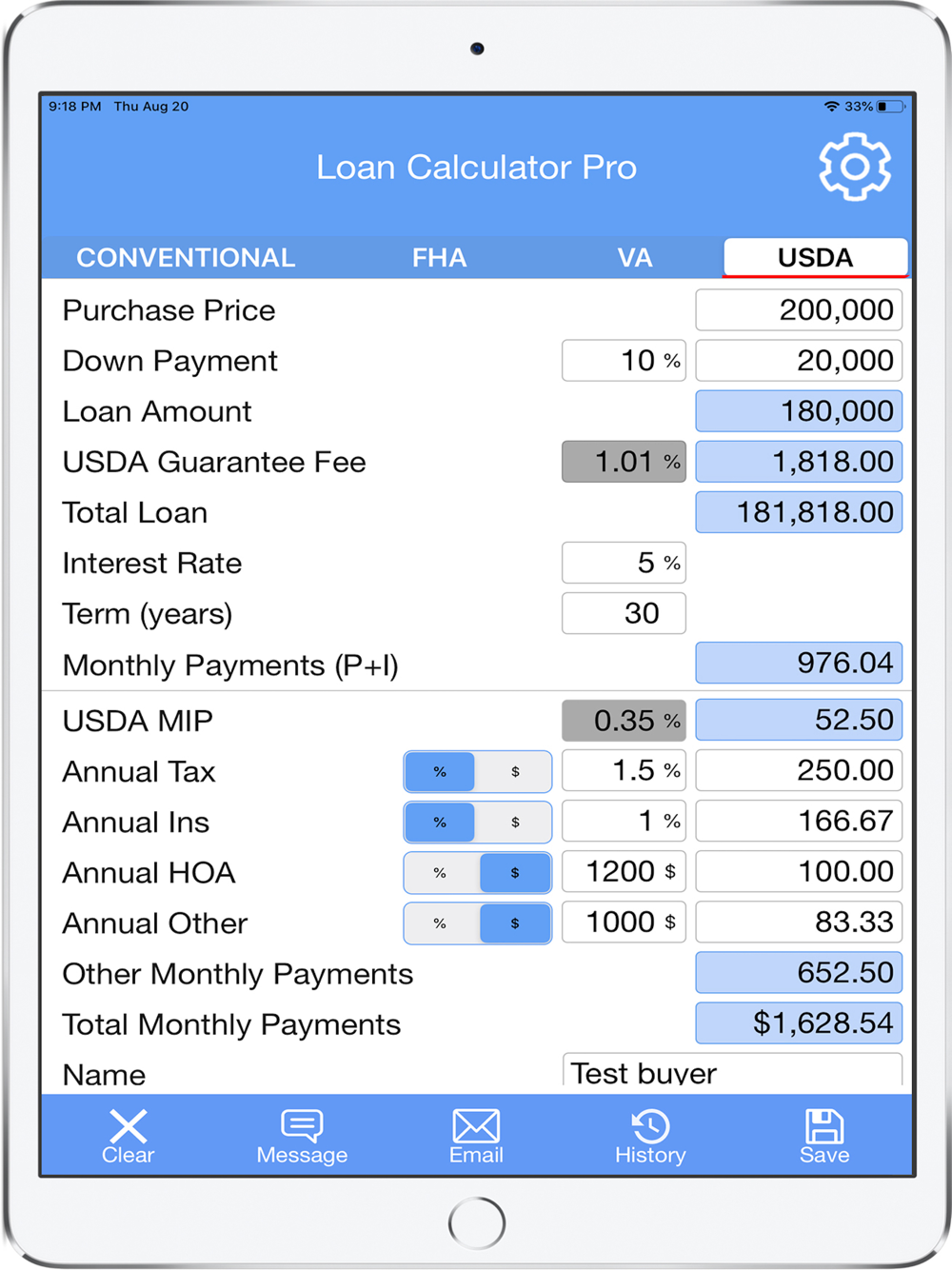The image size is (952, 1270).
Task: Tap Other Monthly Payments value 652.50
Action: tap(799, 972)
